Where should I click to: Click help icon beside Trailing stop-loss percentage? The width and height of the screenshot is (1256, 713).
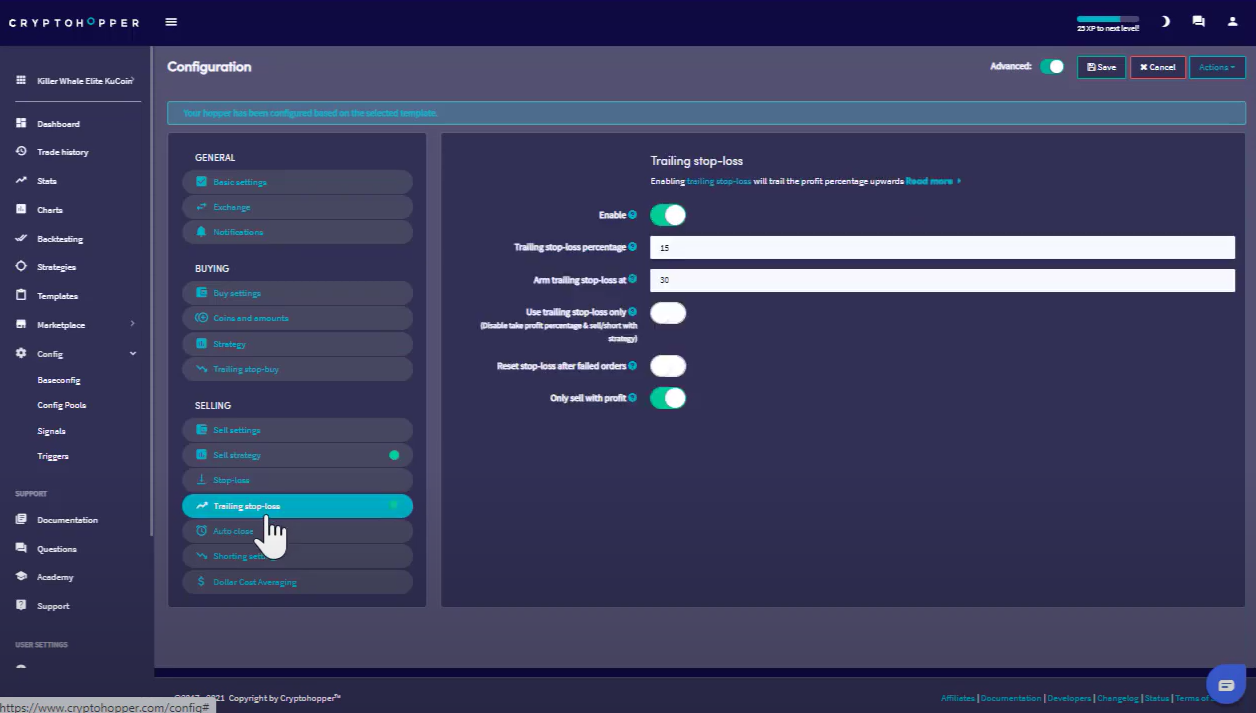633,247
